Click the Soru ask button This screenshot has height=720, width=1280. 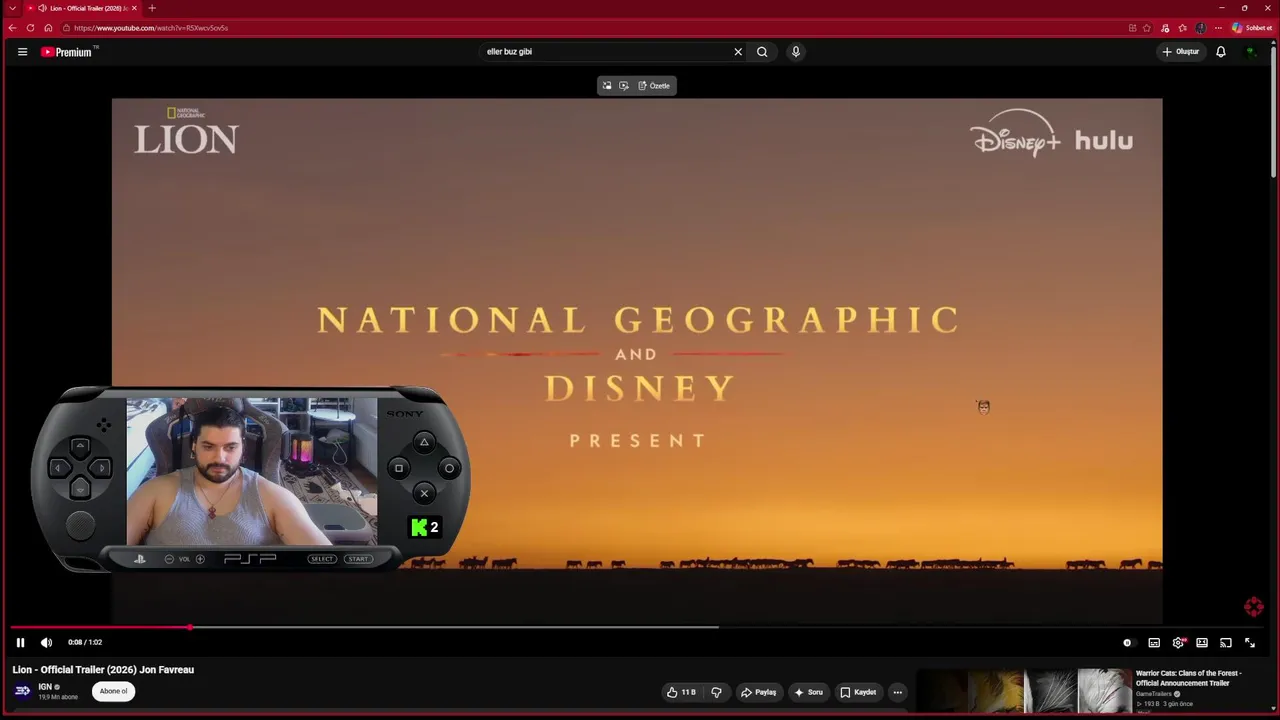(809, 692)
